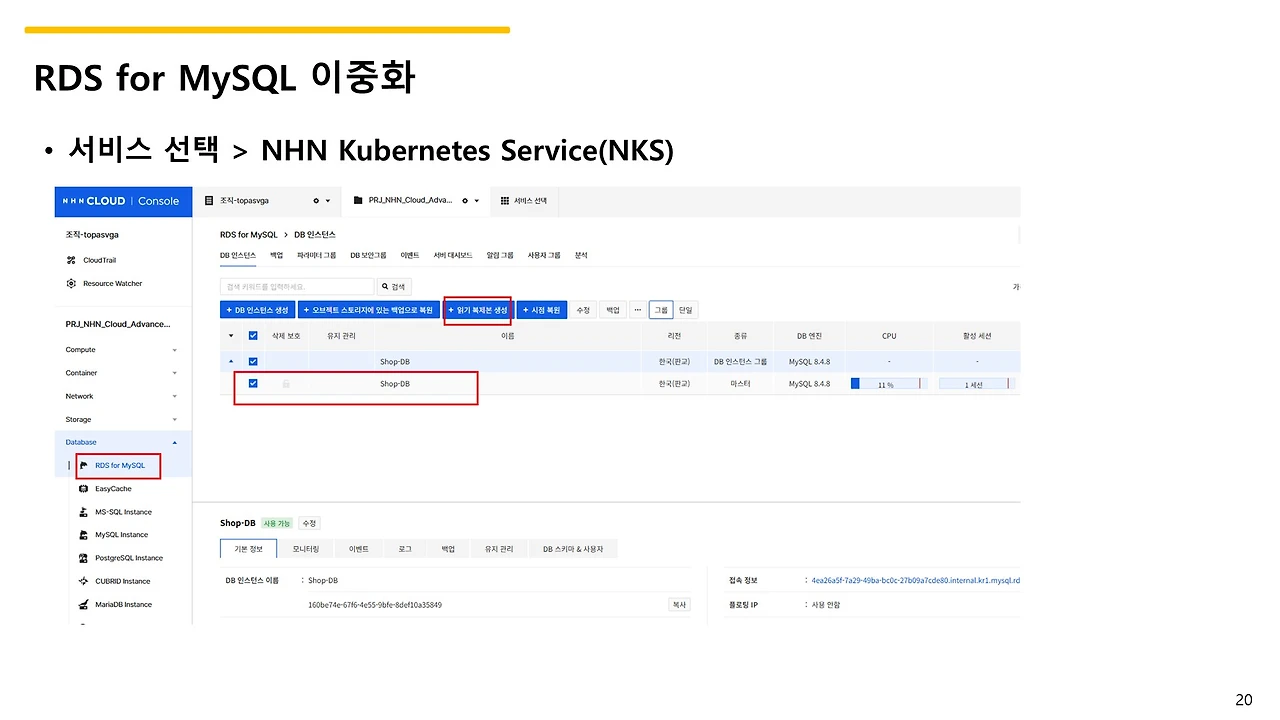Viewport: 1280px width, 720px height.
Task: Select the 유지 관리 detail tab
Action: pos(499,549)
